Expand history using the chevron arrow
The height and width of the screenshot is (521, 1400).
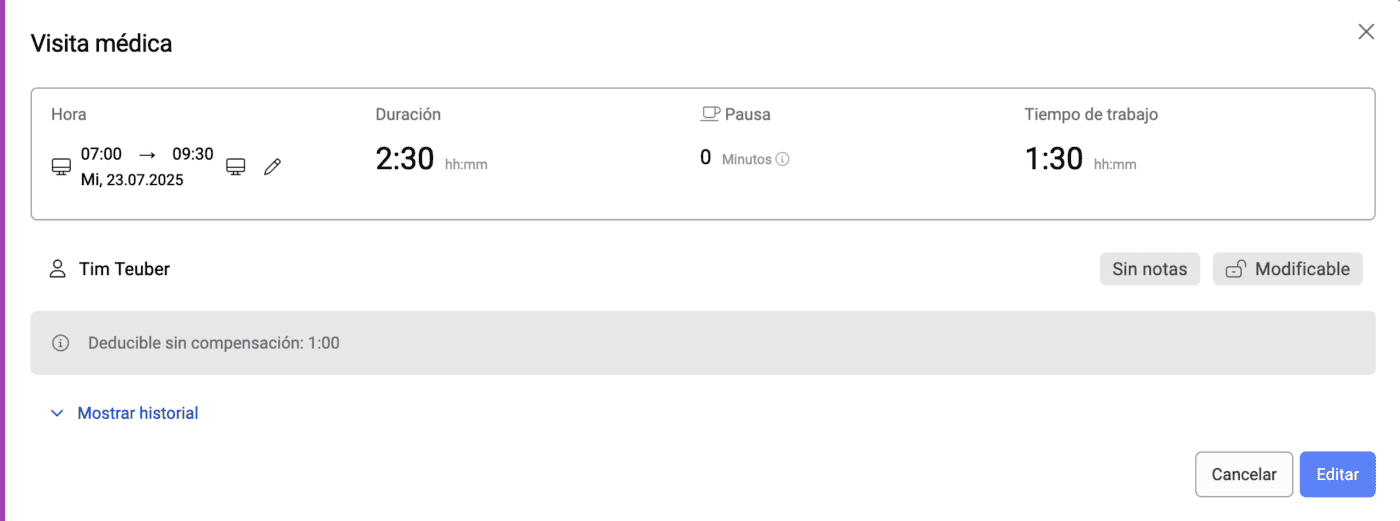pos(57,413)
